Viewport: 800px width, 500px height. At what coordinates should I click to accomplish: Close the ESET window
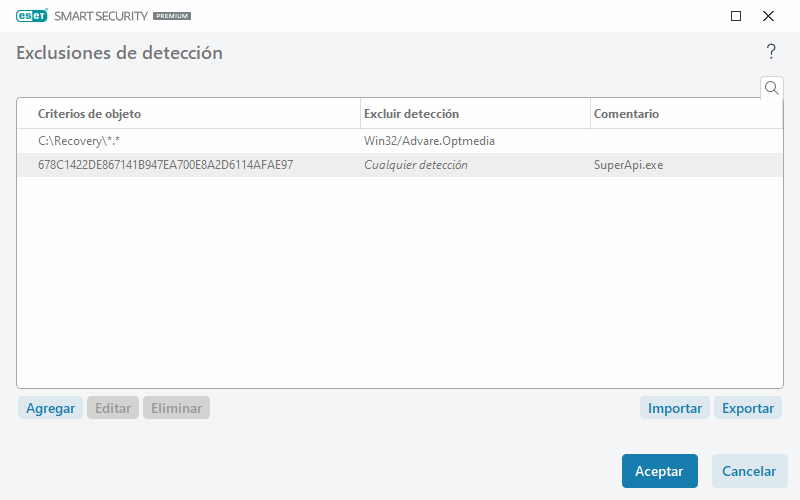click(768, 16)
